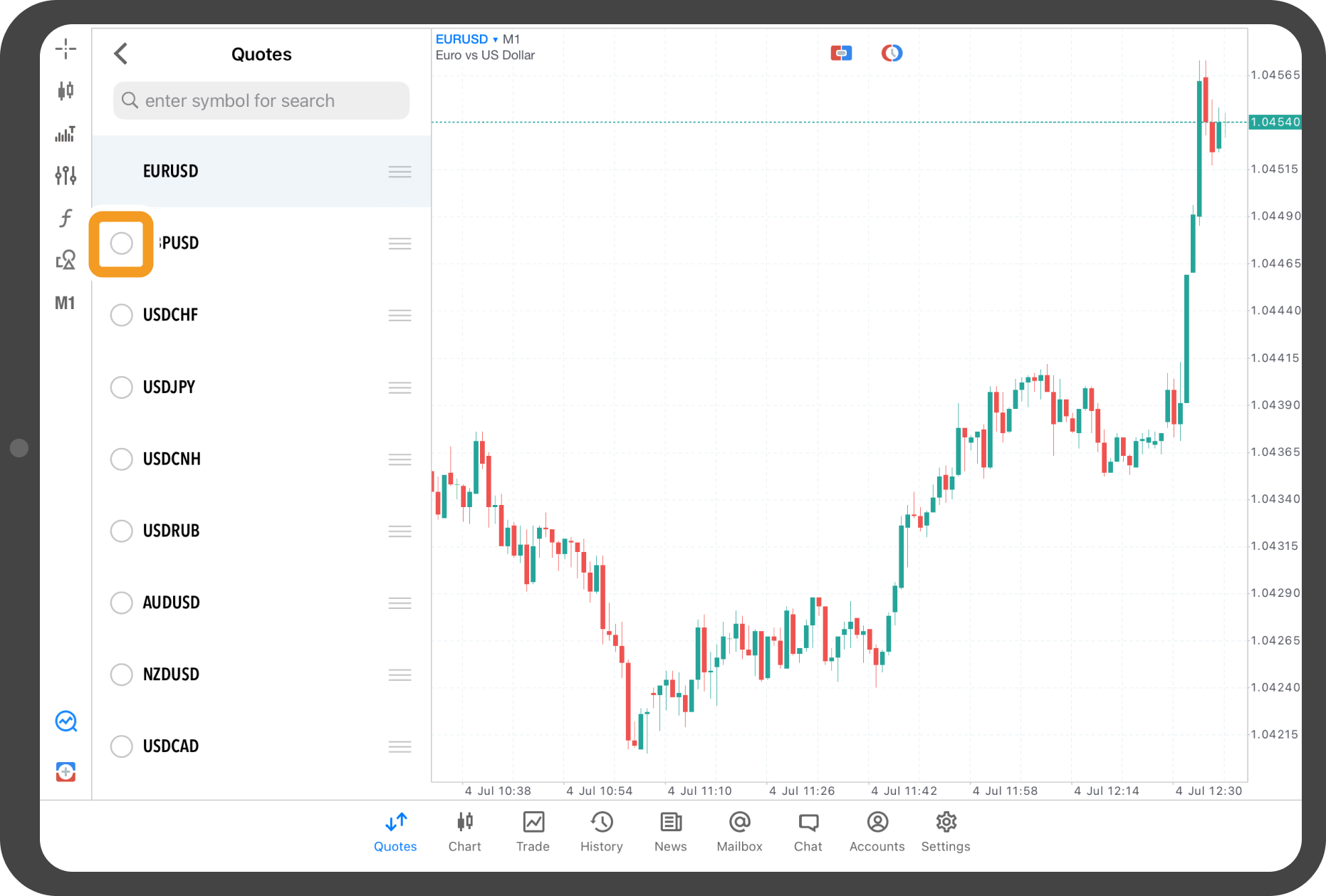Open the History tab

pos(601,831)
